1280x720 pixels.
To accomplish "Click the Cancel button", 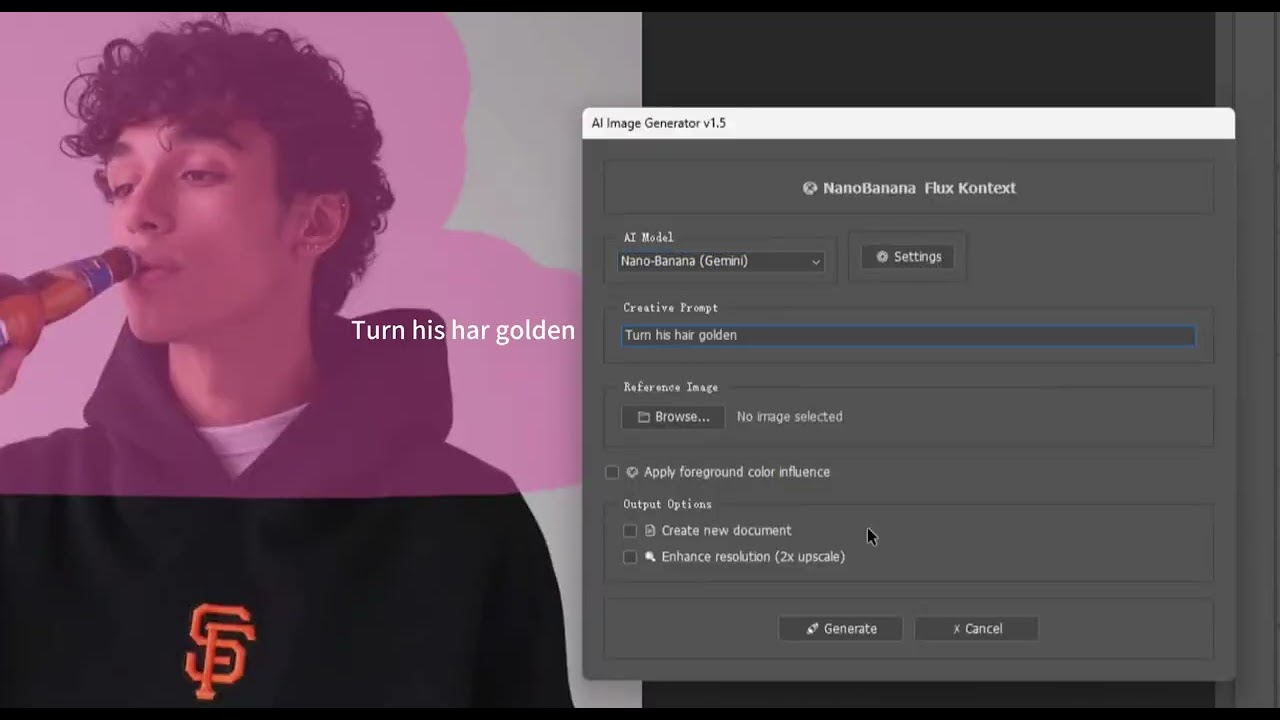I will (x=976, y=629).
